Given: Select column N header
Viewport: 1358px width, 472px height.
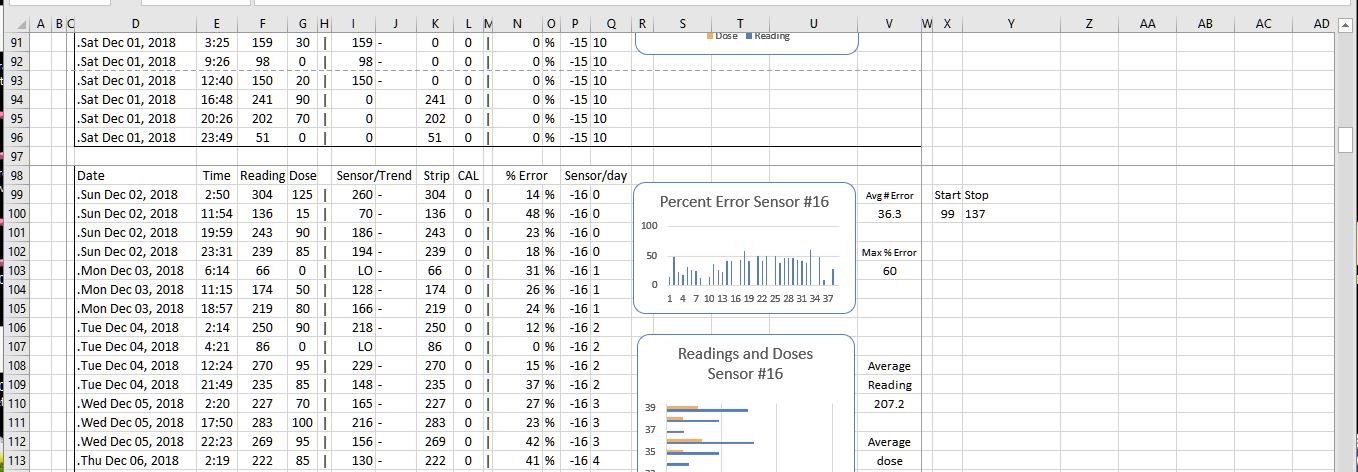Looking at the screenshot, I should [x=516, y=23].
